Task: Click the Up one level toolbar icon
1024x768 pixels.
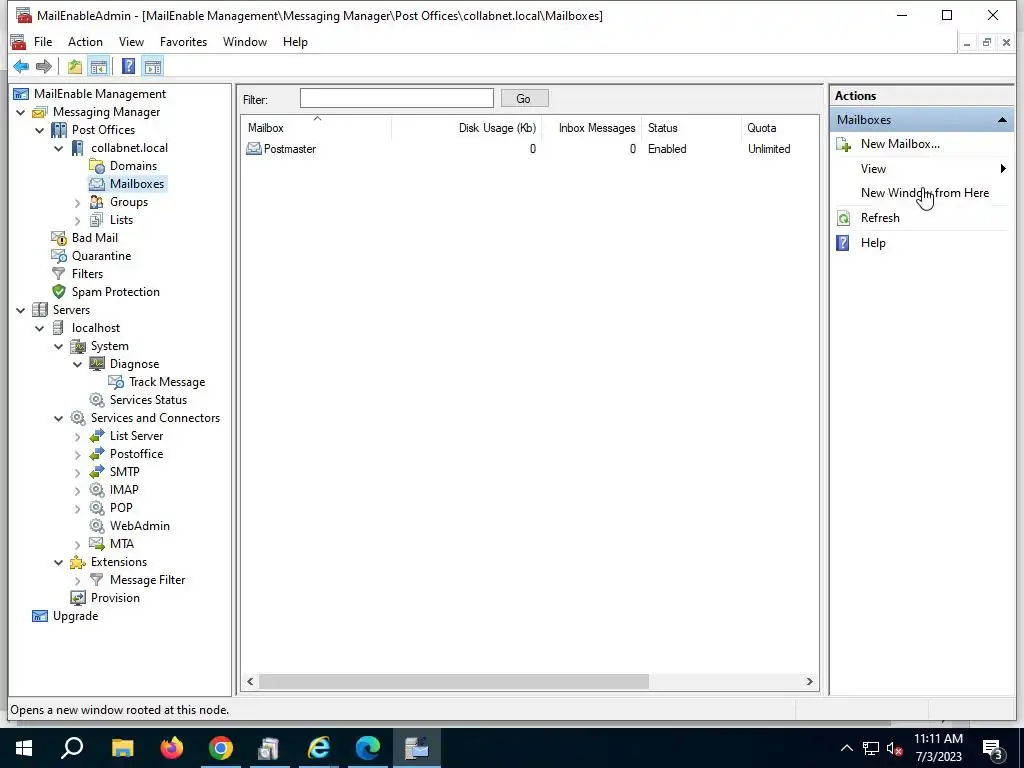Action: [75, 66]
